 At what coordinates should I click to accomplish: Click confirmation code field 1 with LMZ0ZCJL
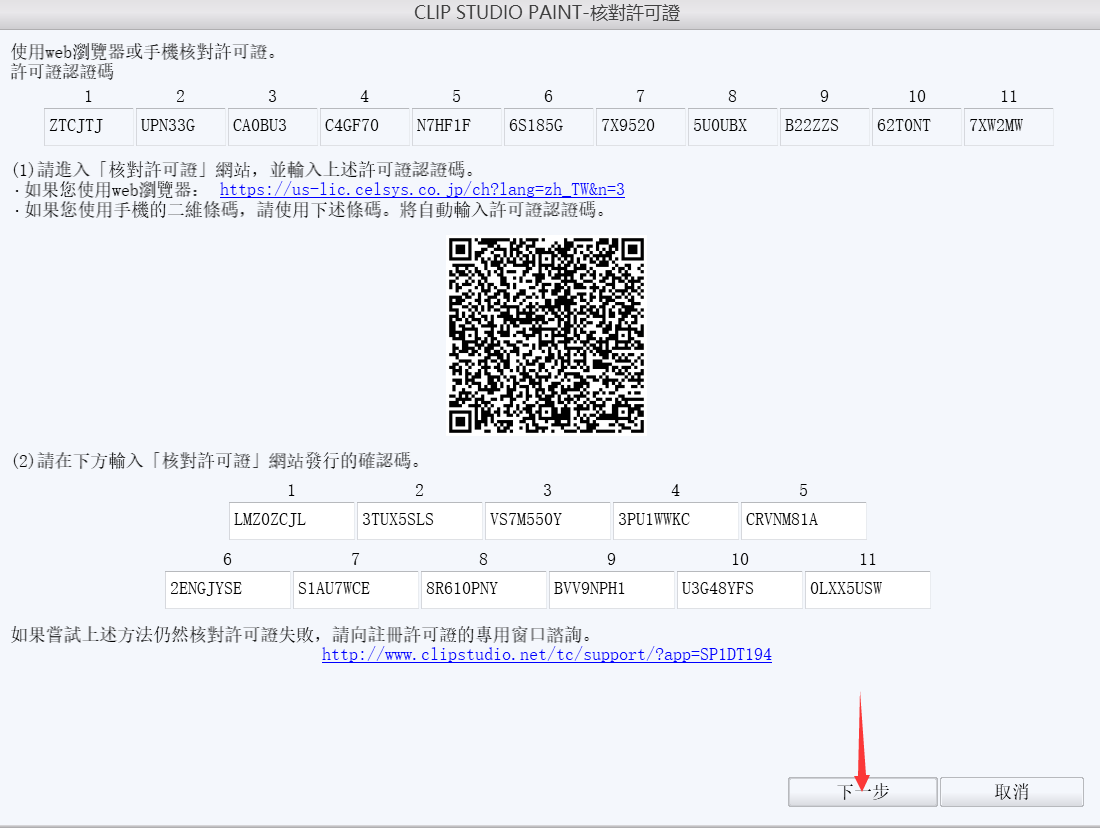point(292,520)
